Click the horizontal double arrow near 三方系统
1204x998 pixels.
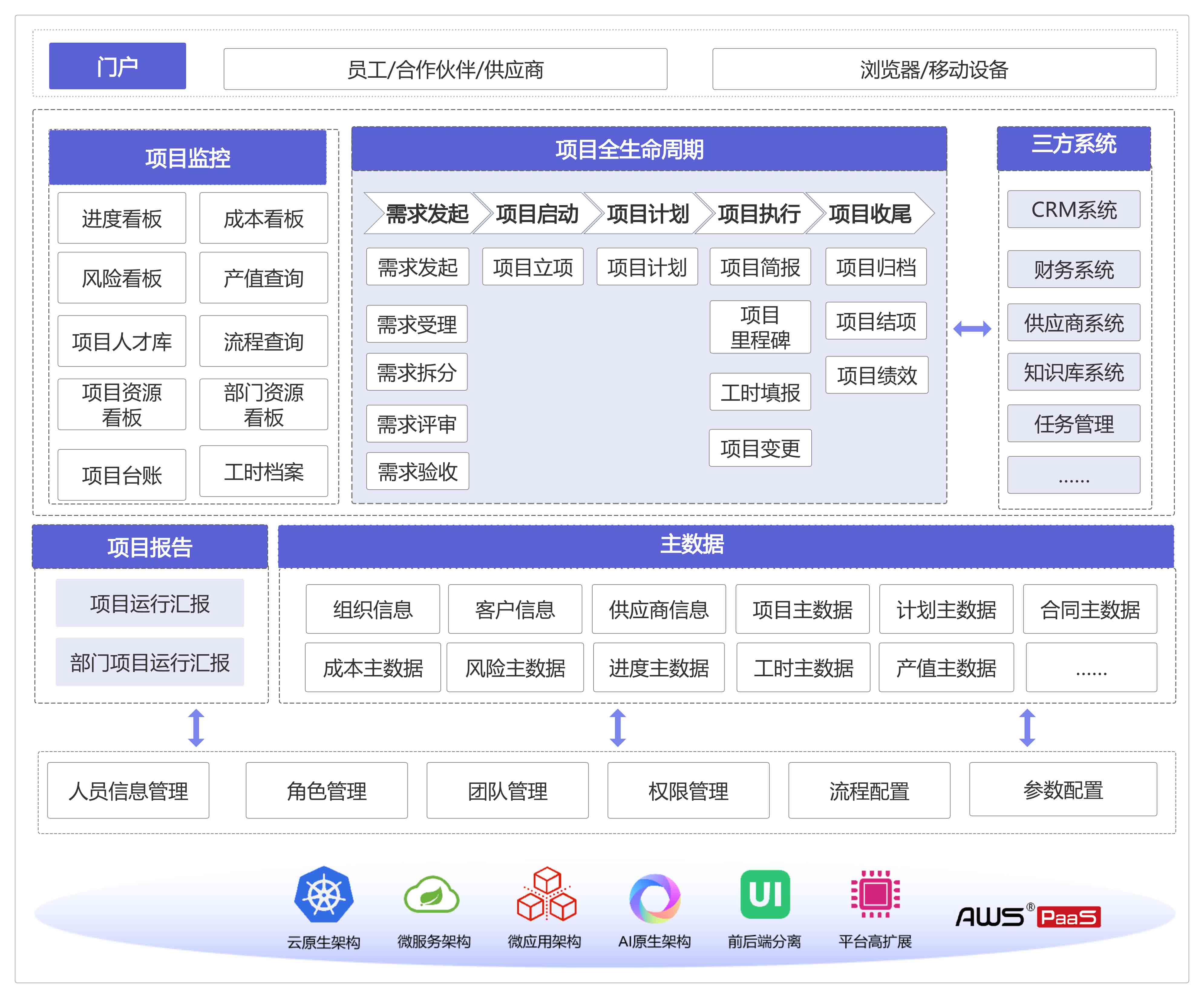972,328
